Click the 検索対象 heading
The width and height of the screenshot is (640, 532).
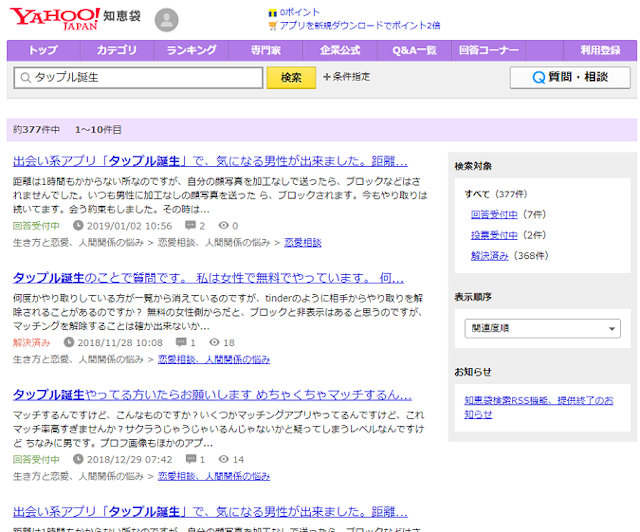pos(473,166)
